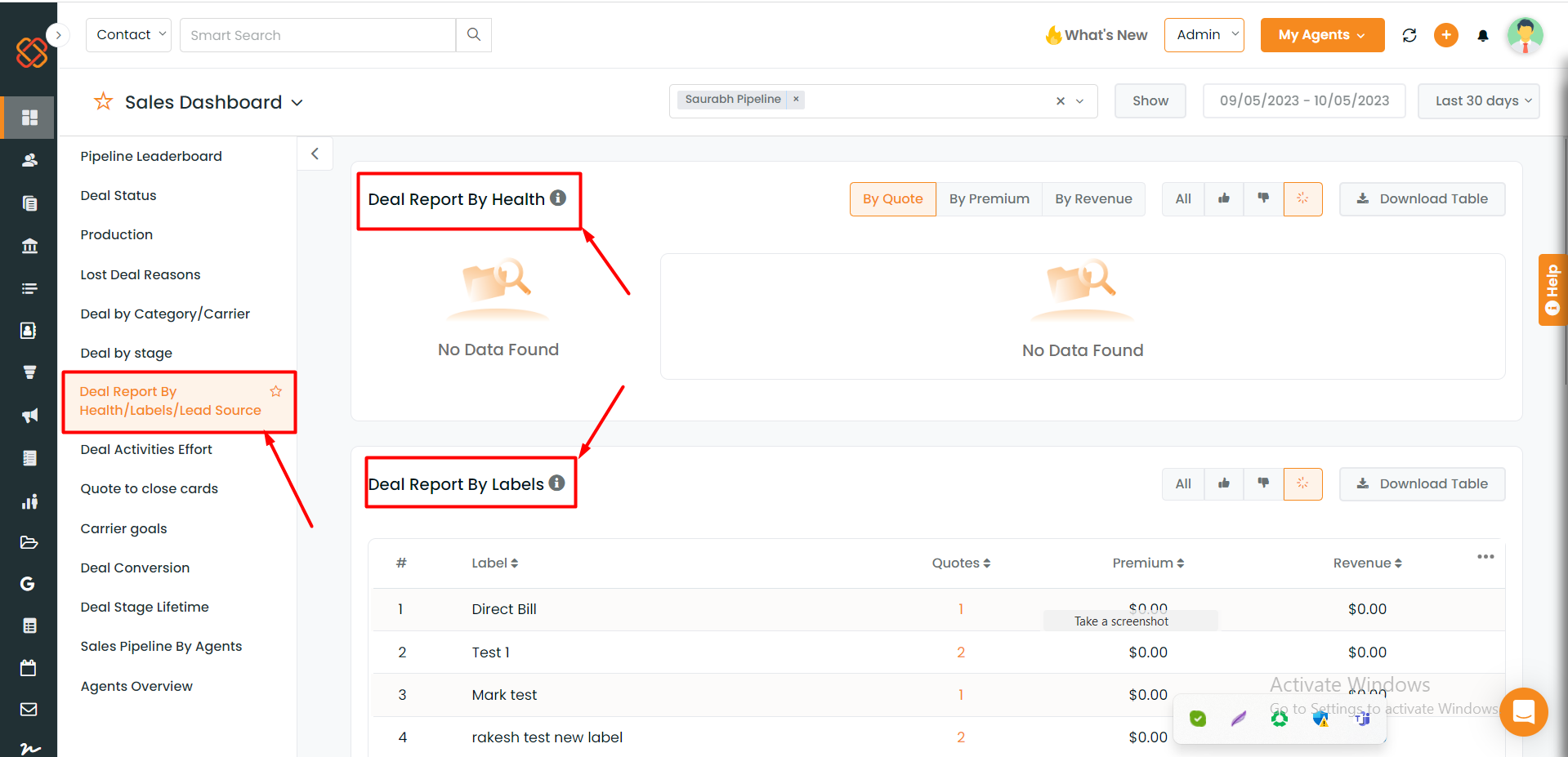Download the labels report table
Image resolution: width=1568 pixels, height=757 pixels.
pyautogui.click(x=1423, y=484)
